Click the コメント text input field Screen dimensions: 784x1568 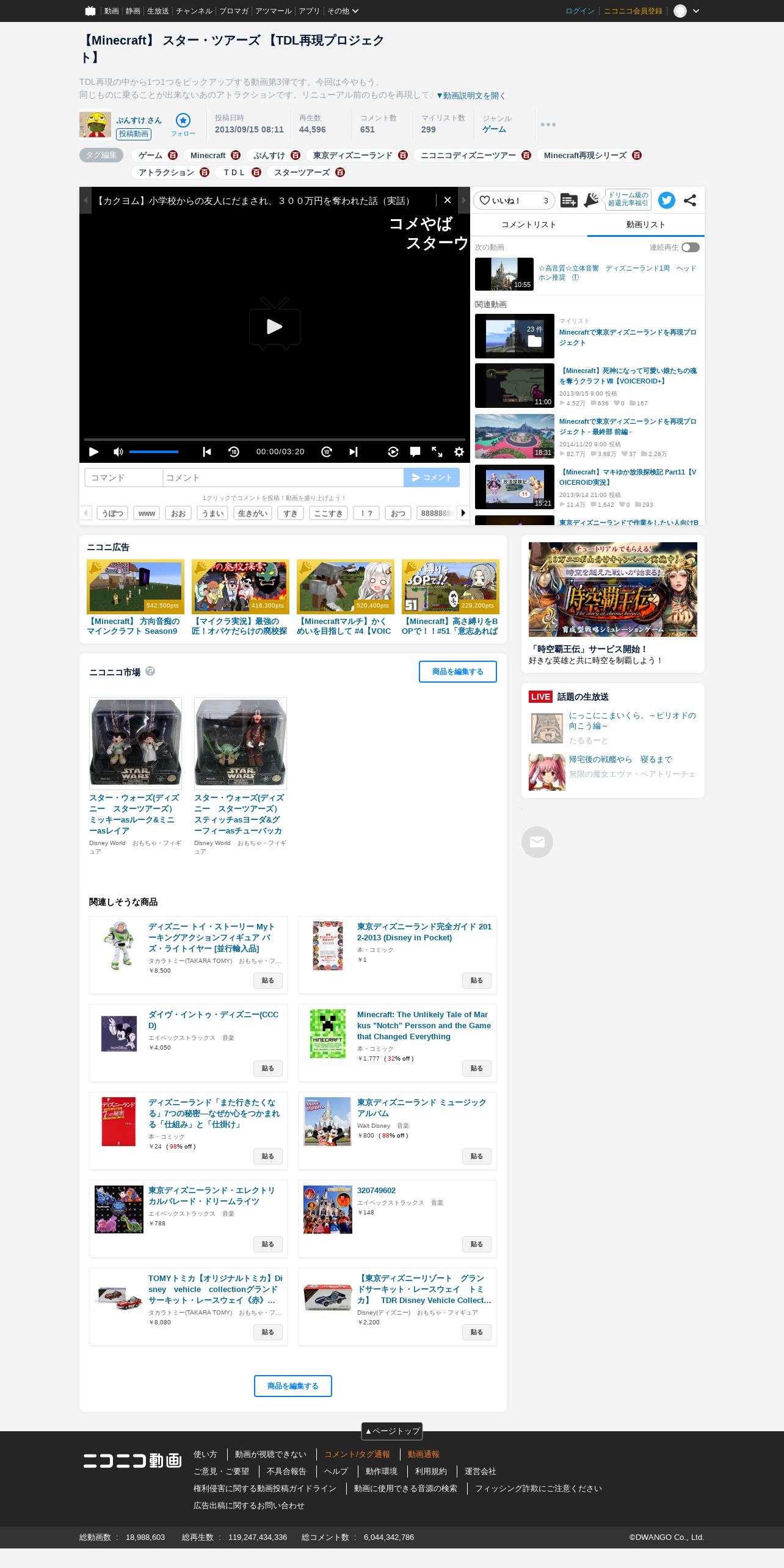[283, 477]
